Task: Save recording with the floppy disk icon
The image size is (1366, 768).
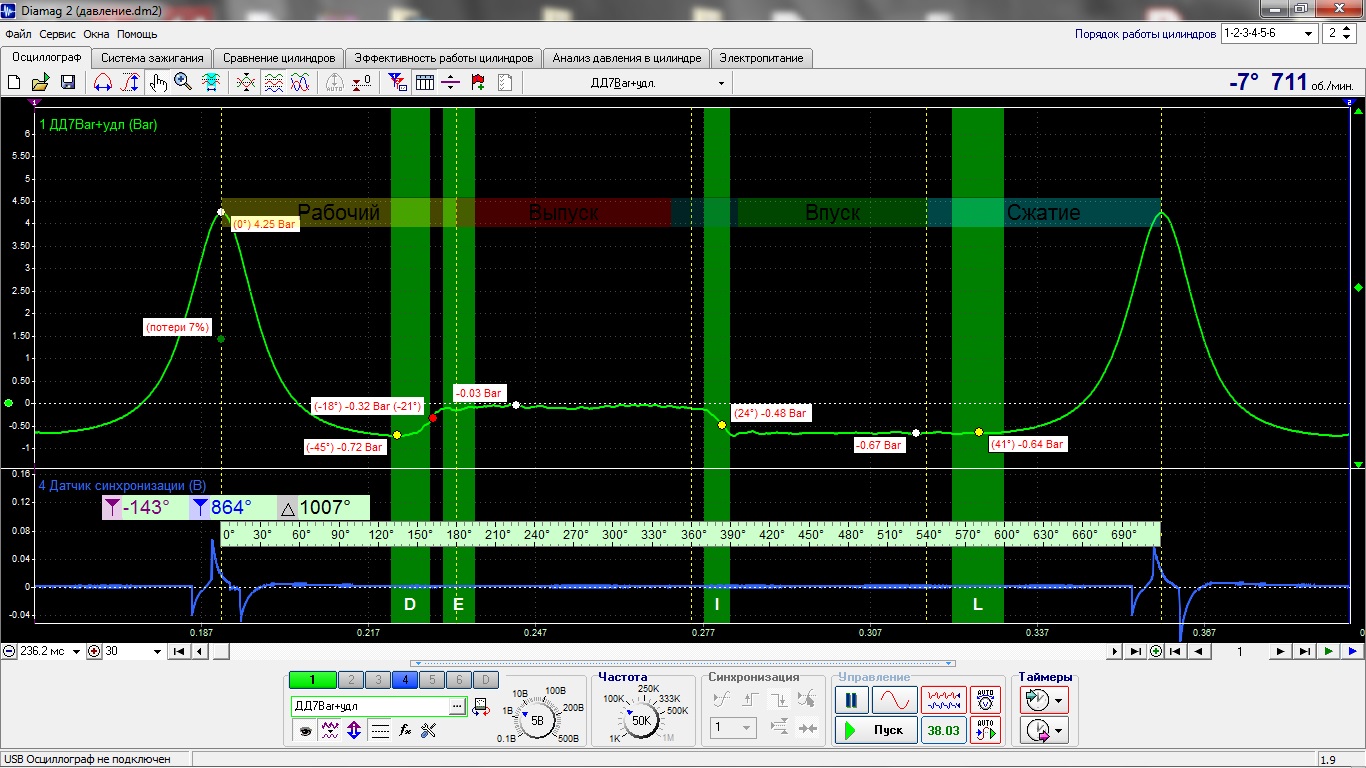Action: pyautogui.click(x=67, y=83)
